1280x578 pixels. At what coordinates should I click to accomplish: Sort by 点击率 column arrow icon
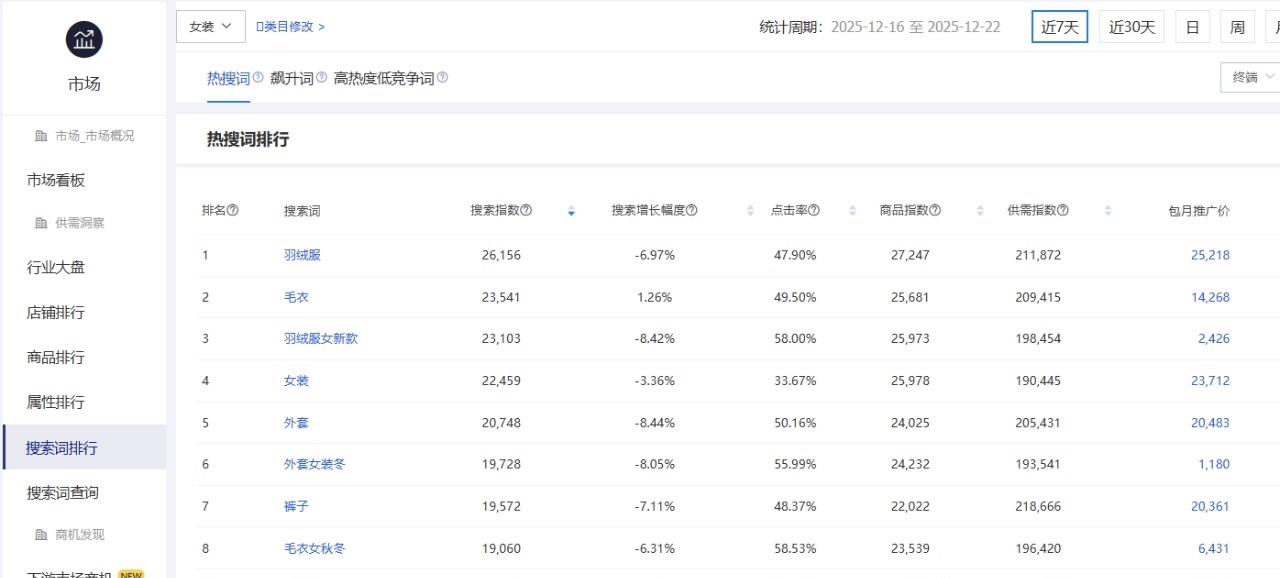[x=852, y=211]
